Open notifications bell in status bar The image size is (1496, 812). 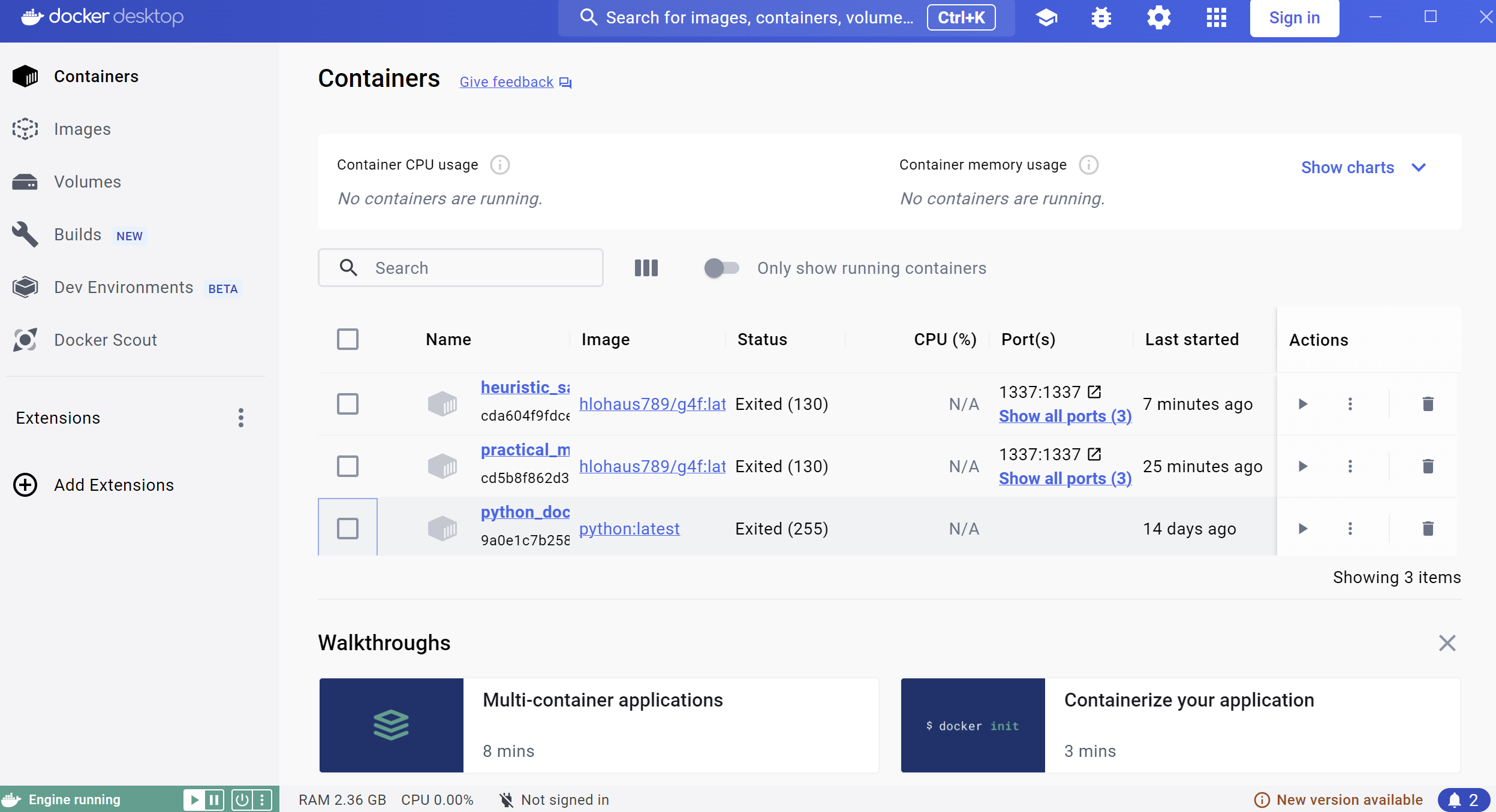coord(1462,799)
